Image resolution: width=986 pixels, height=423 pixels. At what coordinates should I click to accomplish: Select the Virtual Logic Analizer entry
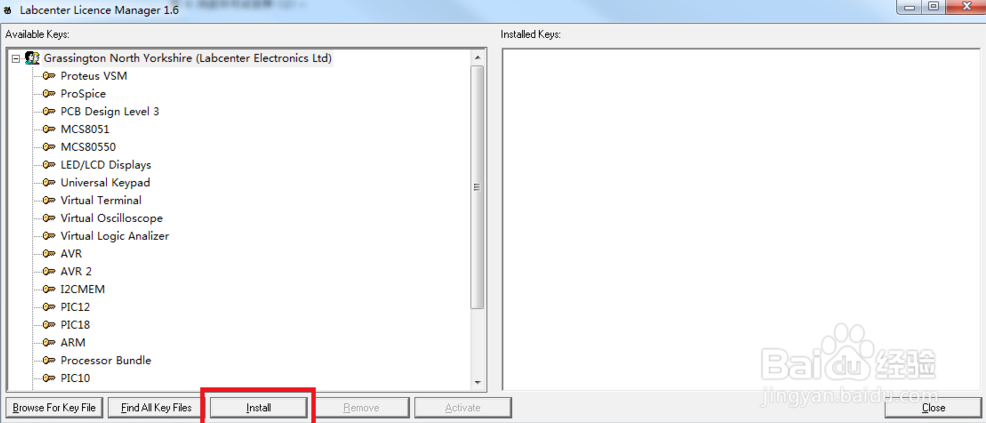point(114,236)
